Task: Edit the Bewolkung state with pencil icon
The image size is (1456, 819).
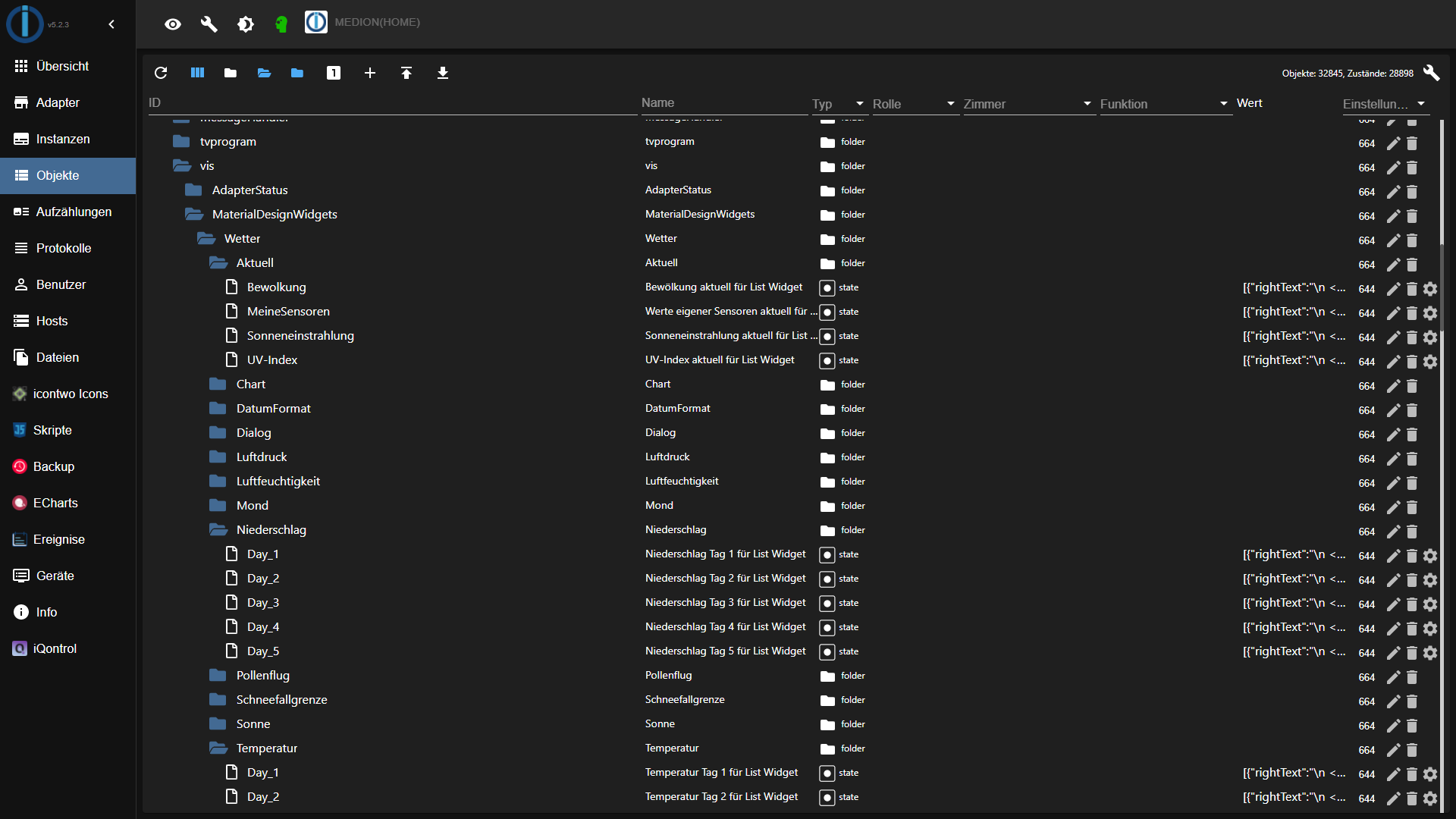Action: [1394, 289]
